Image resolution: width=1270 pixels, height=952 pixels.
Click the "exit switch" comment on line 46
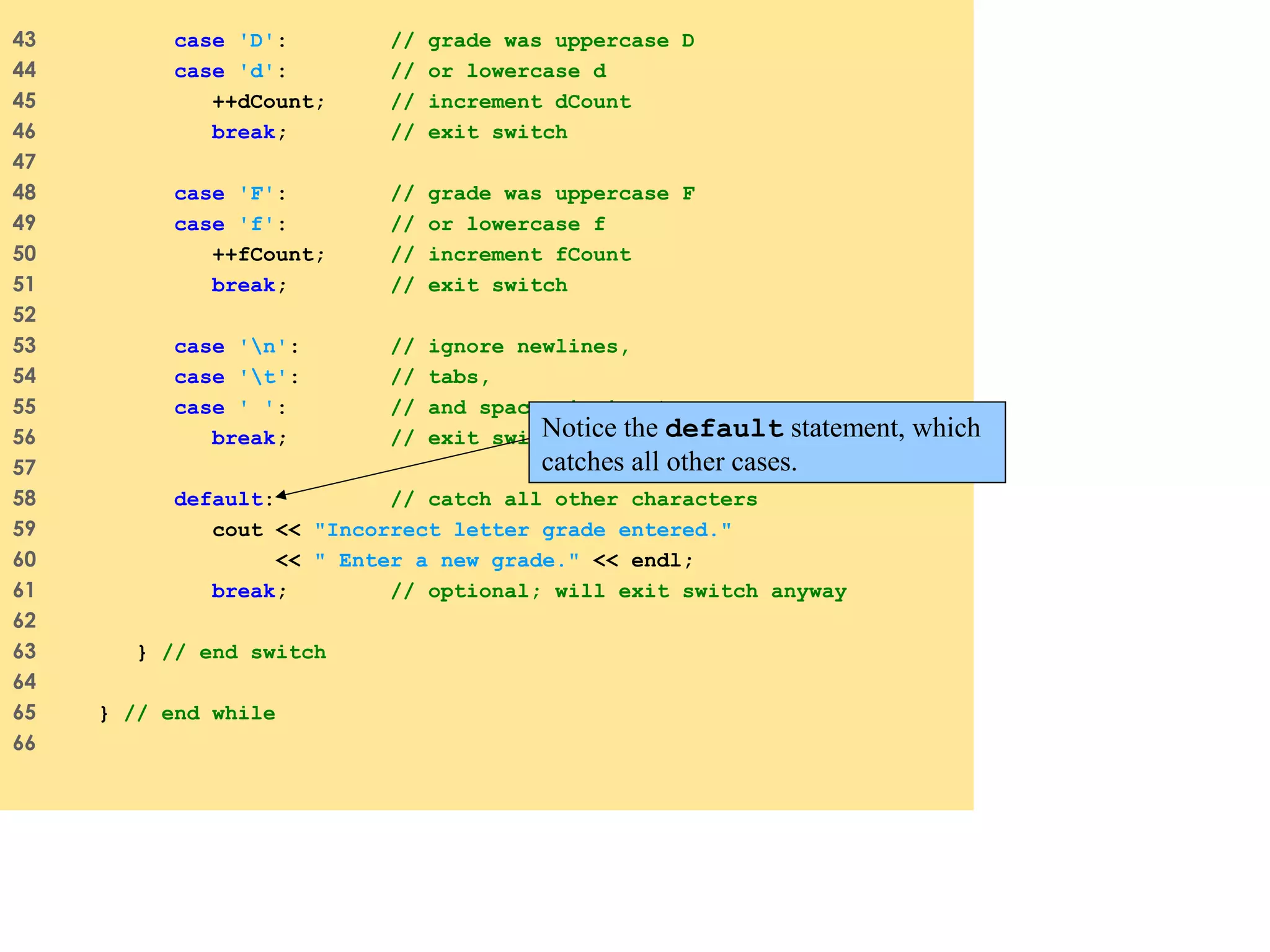tap(479, 132)
